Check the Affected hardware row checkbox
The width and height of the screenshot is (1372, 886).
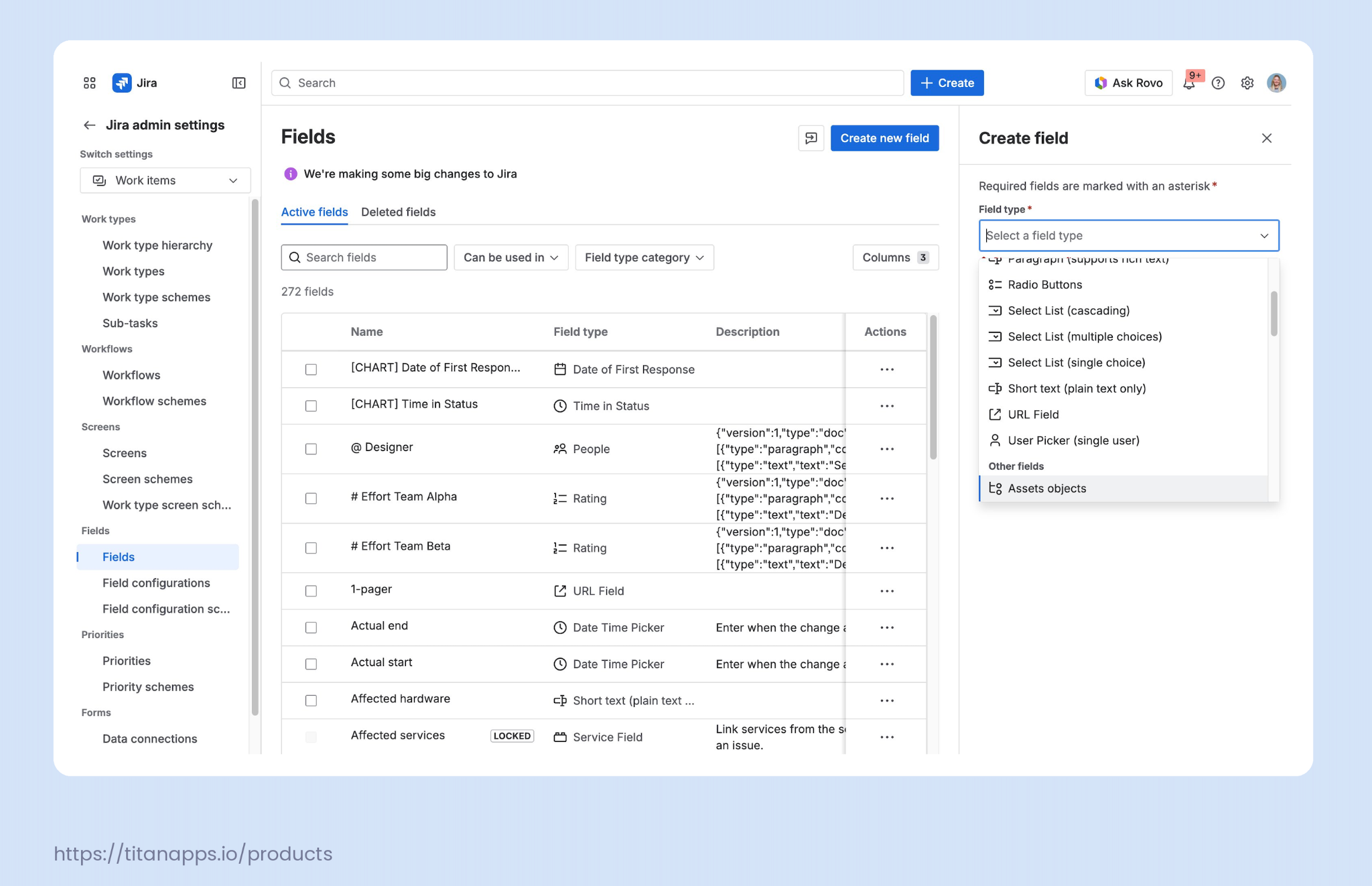click(311, 700)
